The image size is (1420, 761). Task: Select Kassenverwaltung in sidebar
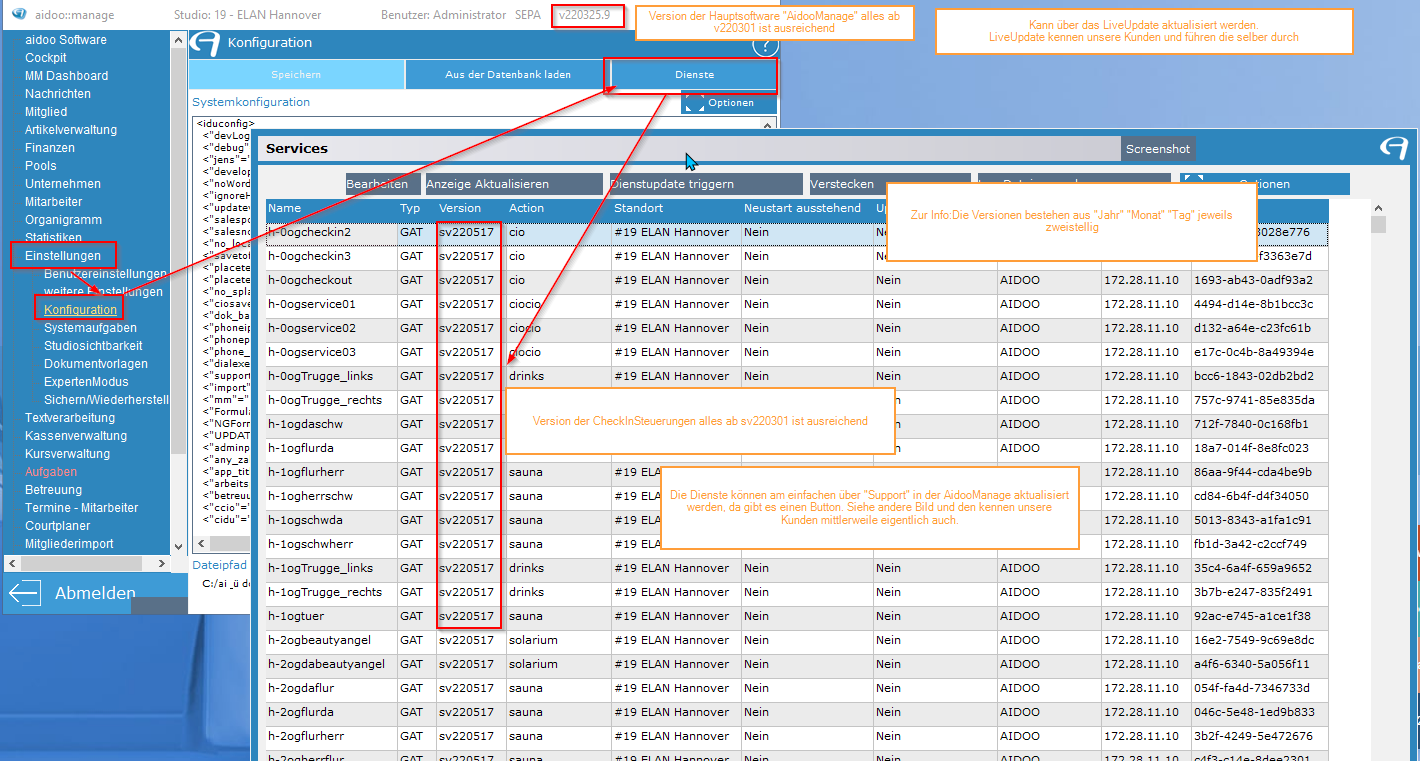tap(76, 436)
